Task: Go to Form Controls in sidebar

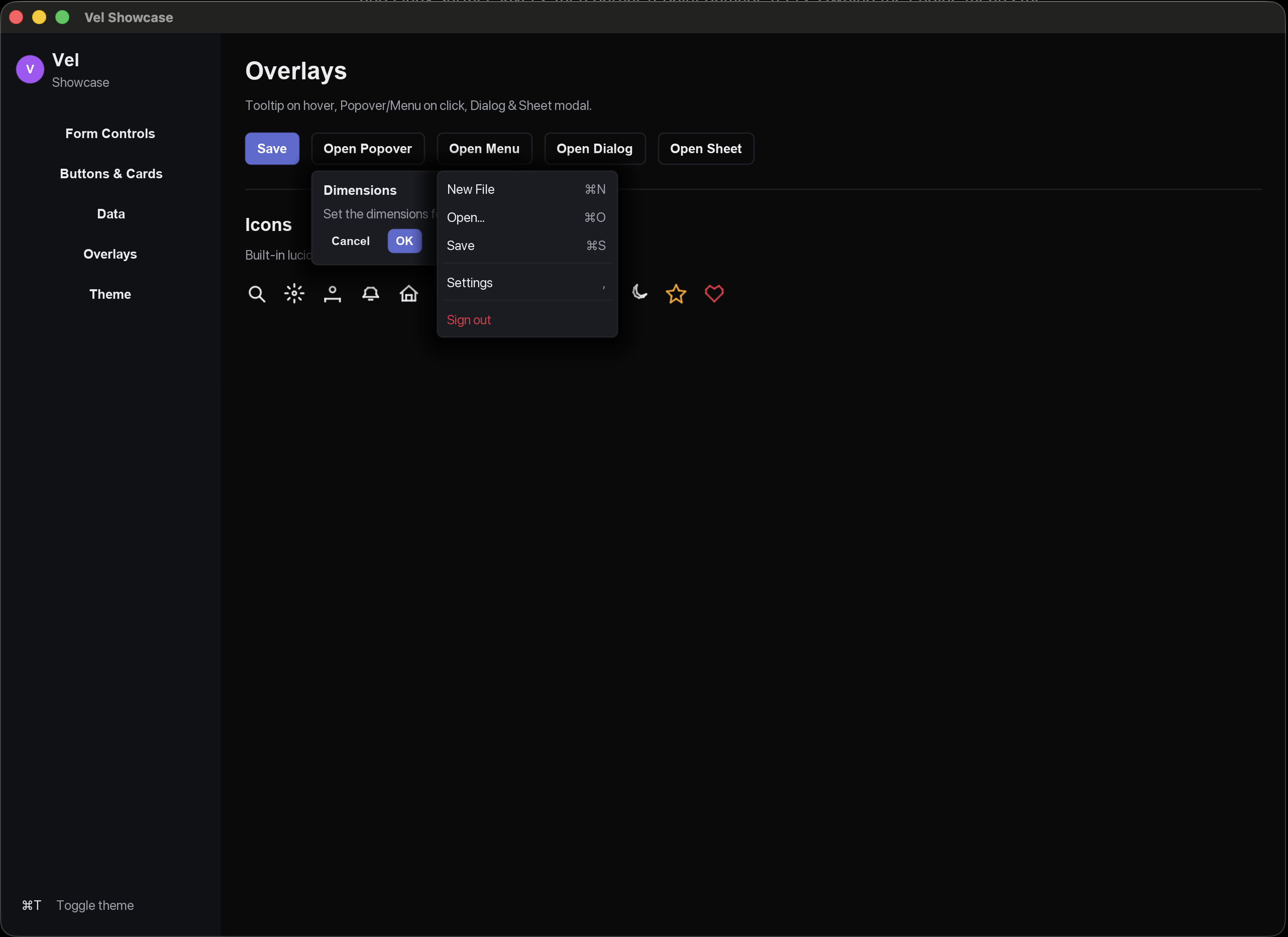Action: (x=110, y=134)
